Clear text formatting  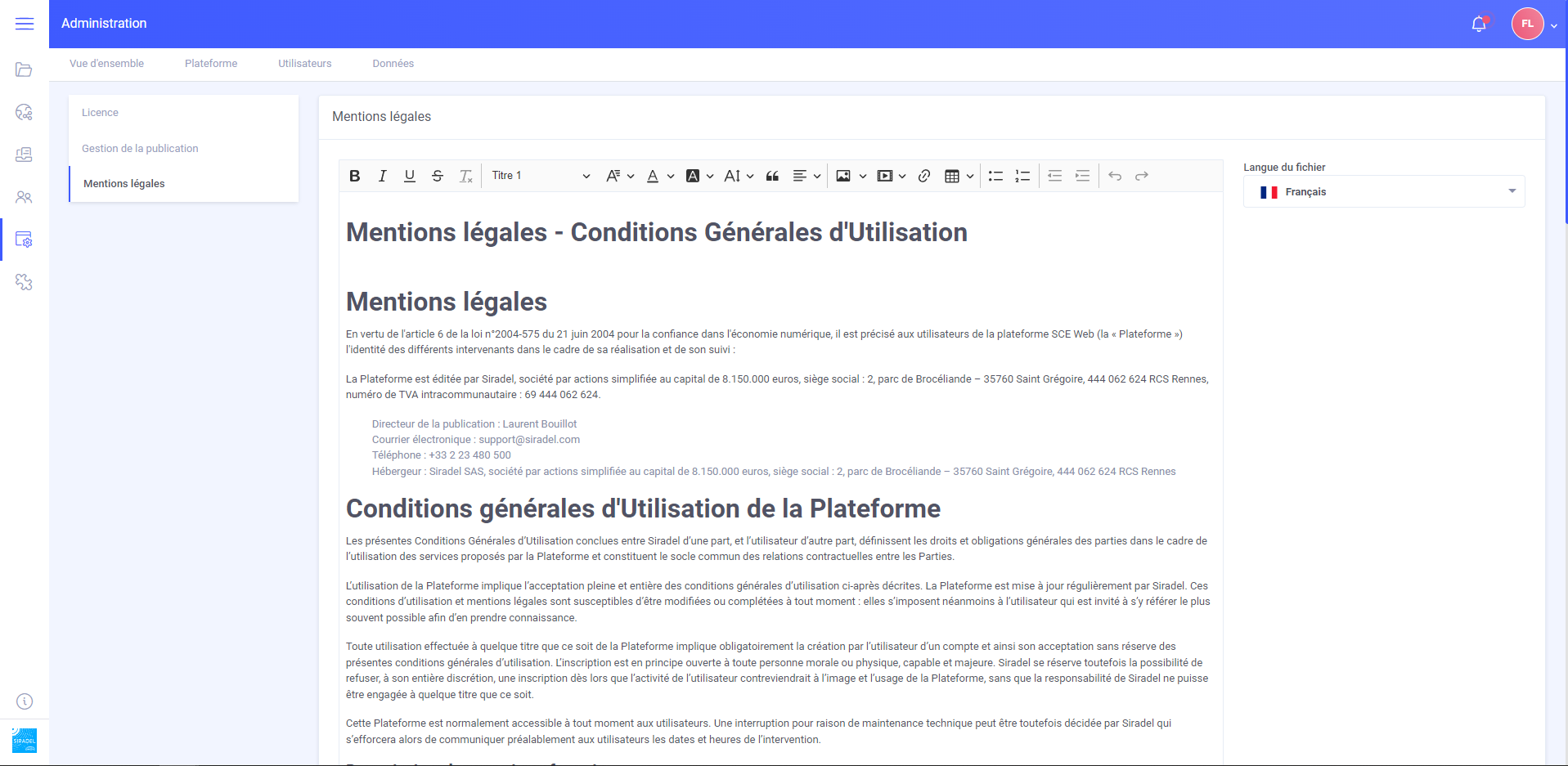click(465, 176)
